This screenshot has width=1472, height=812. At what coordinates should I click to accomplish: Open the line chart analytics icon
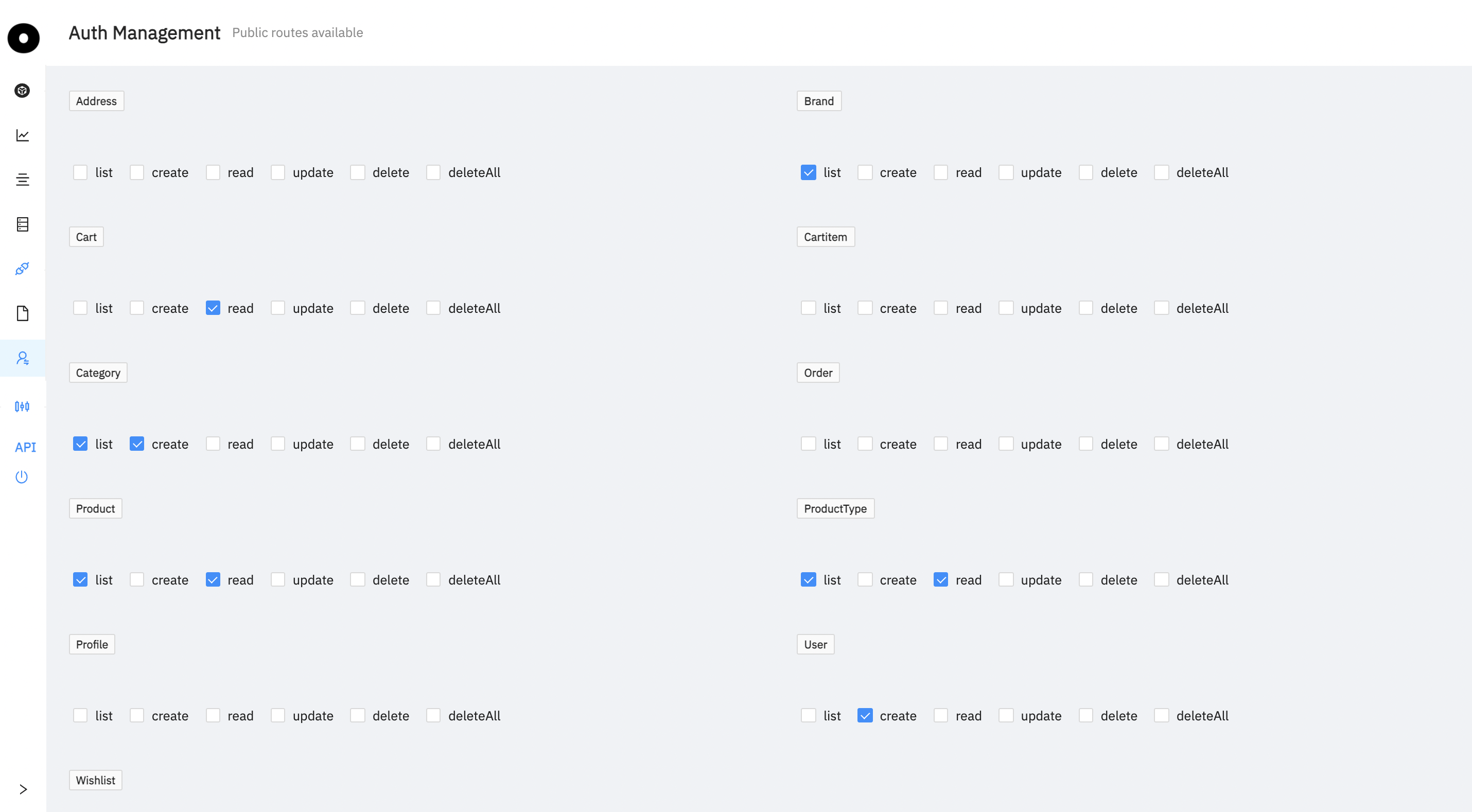coord(22,135)
